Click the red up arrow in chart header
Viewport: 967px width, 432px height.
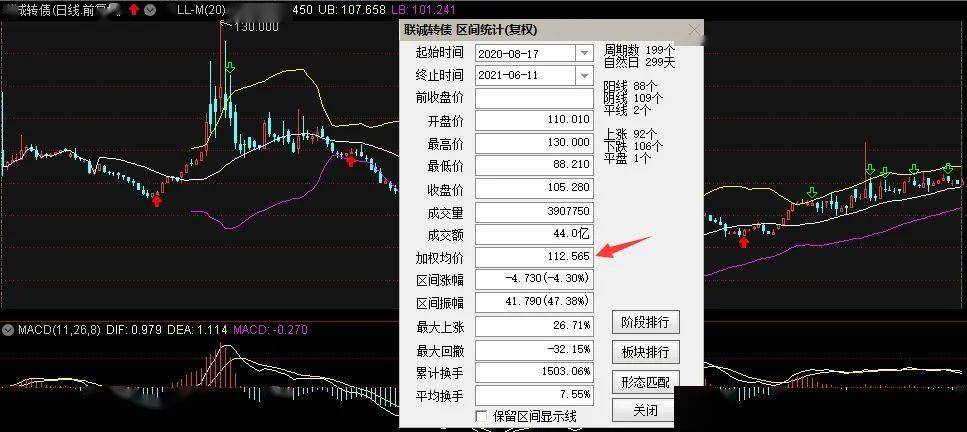tap(133, 9)
